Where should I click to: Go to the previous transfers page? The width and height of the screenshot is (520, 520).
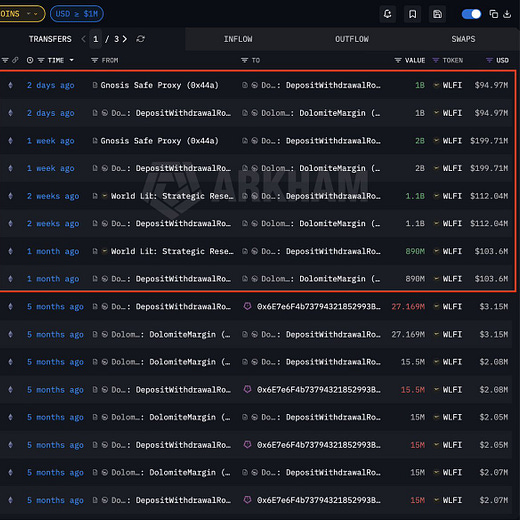[x=83, y=39]
